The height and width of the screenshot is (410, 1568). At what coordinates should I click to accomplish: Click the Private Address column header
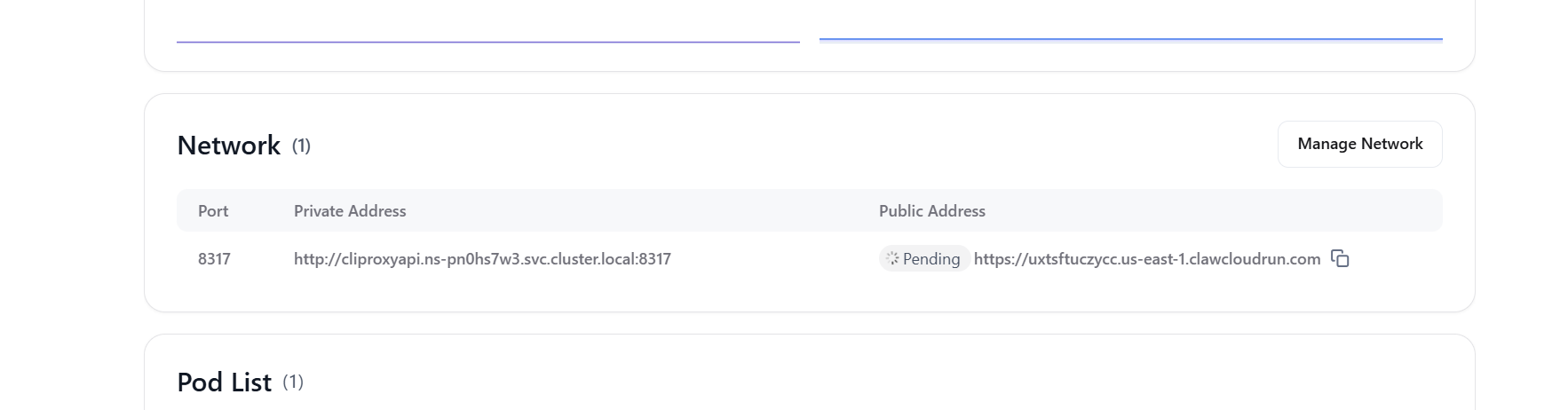click(x=350, y=211)
